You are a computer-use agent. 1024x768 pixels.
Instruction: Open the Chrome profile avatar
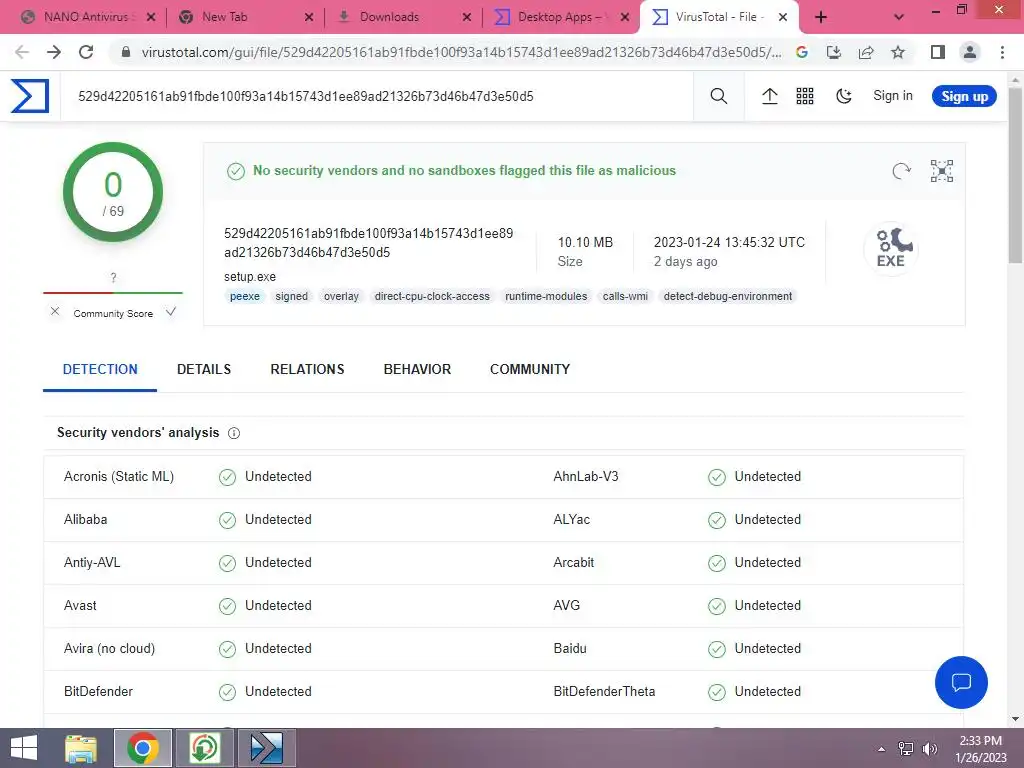tap(970, 52)
